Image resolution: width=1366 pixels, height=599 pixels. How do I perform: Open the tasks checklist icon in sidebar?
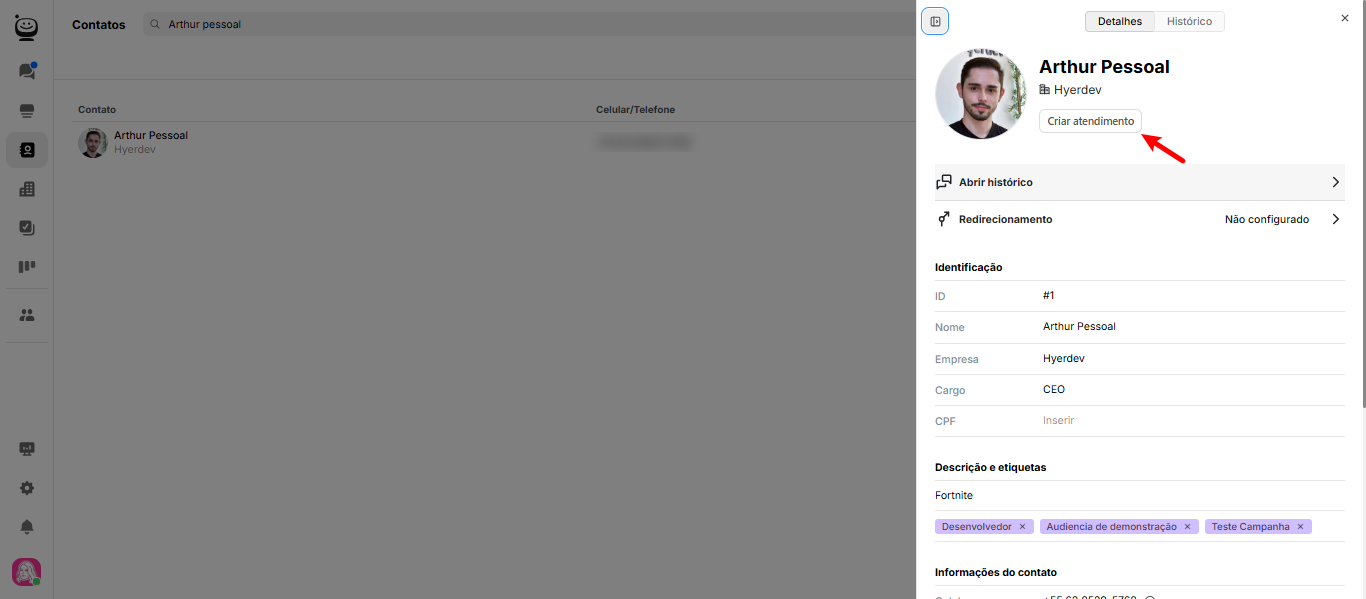point(27,228)
